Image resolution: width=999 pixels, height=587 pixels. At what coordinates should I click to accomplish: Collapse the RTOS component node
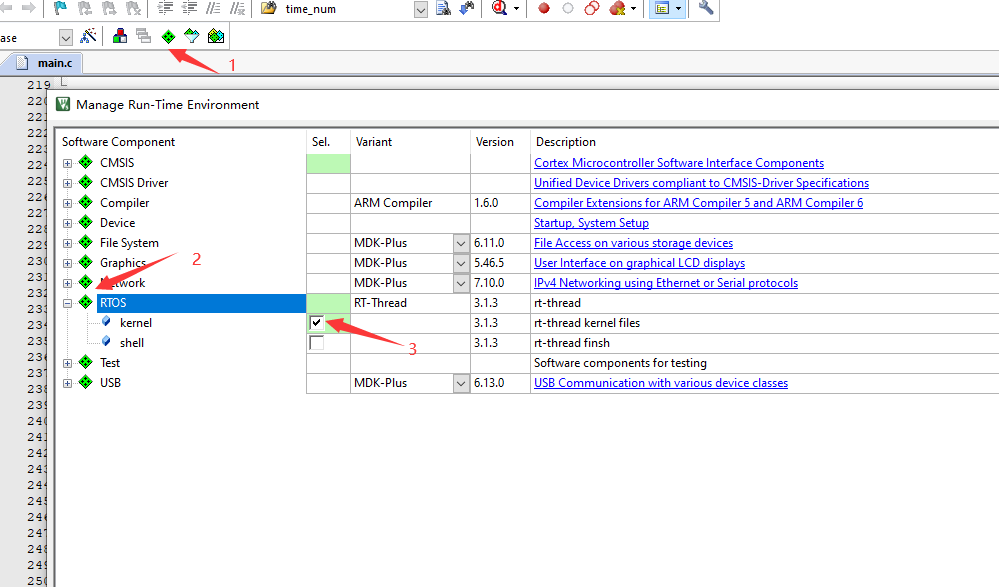click(68, 303)
